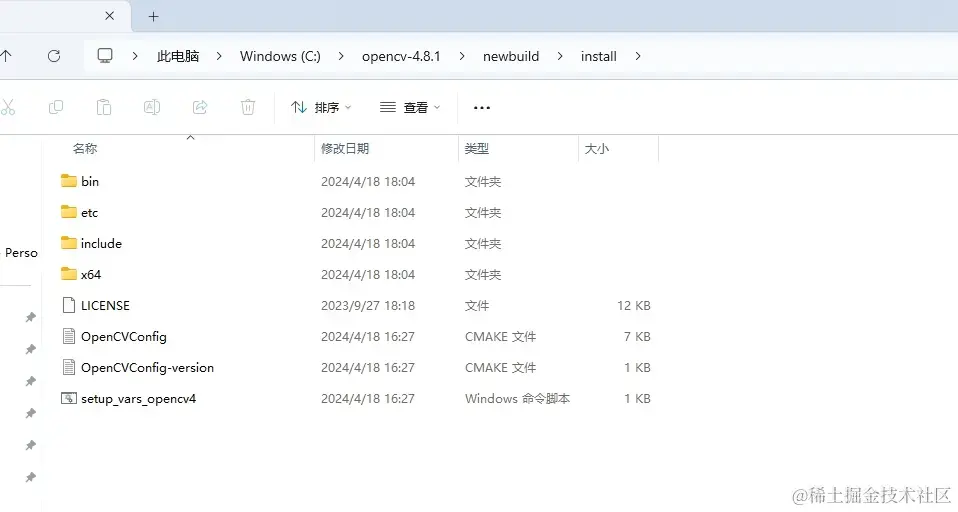This screenshot has height=512, width=958.
Task: Navigate to Windows (C:) breadcrumb
Action: [x=280, y=56]
